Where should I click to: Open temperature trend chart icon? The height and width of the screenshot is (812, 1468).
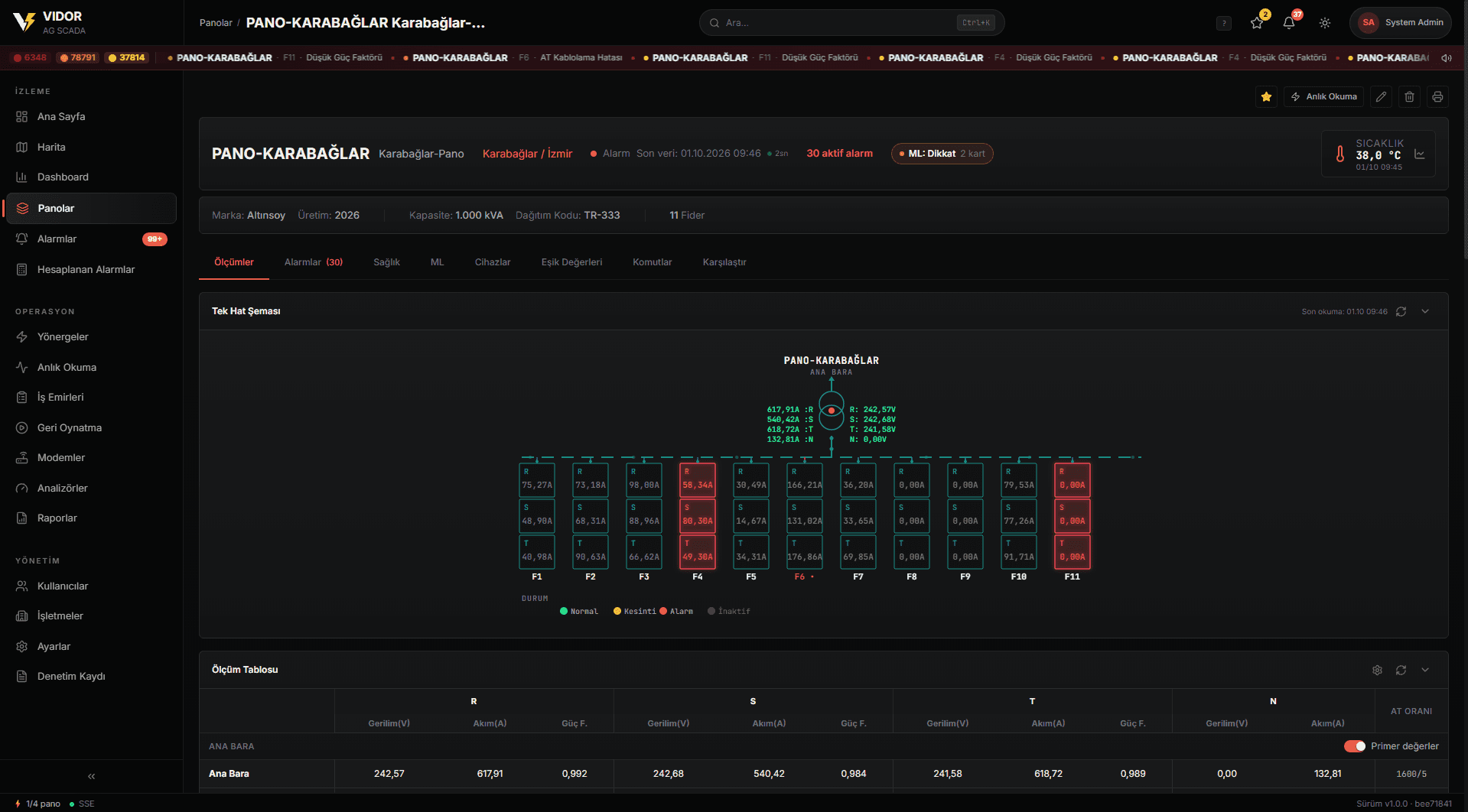coord(1419,154)
